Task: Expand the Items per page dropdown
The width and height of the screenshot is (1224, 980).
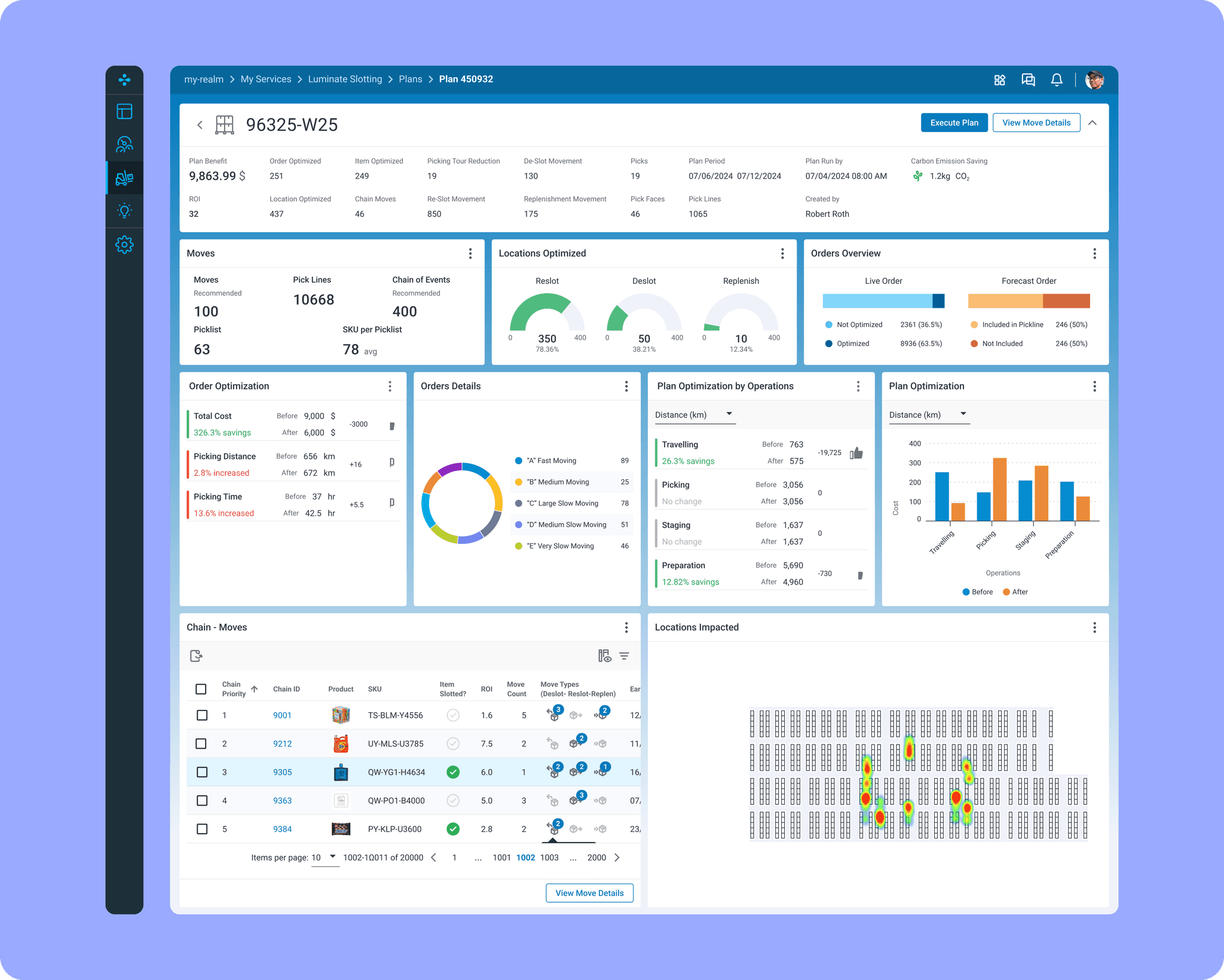Action: (325, 857)
